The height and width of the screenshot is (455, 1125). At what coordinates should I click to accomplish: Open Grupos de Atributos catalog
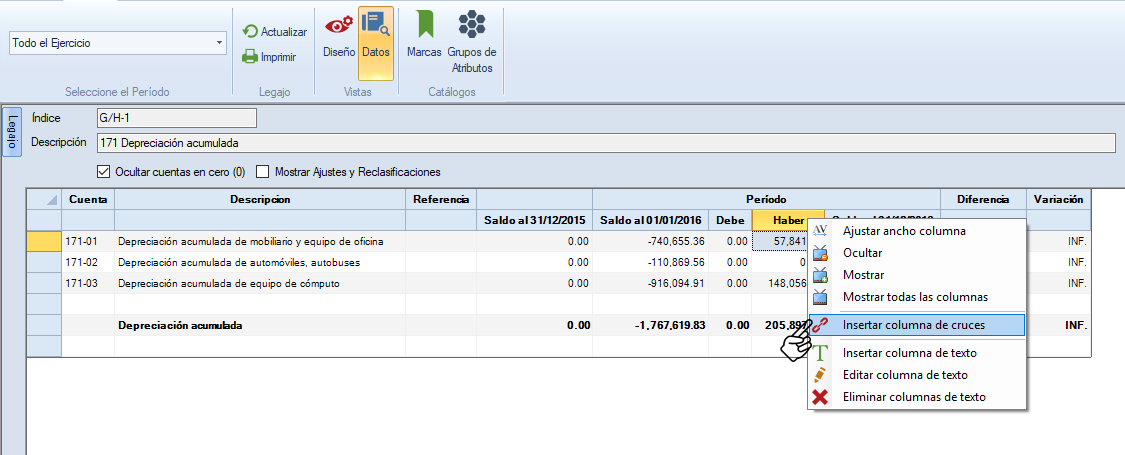(472, 42)
